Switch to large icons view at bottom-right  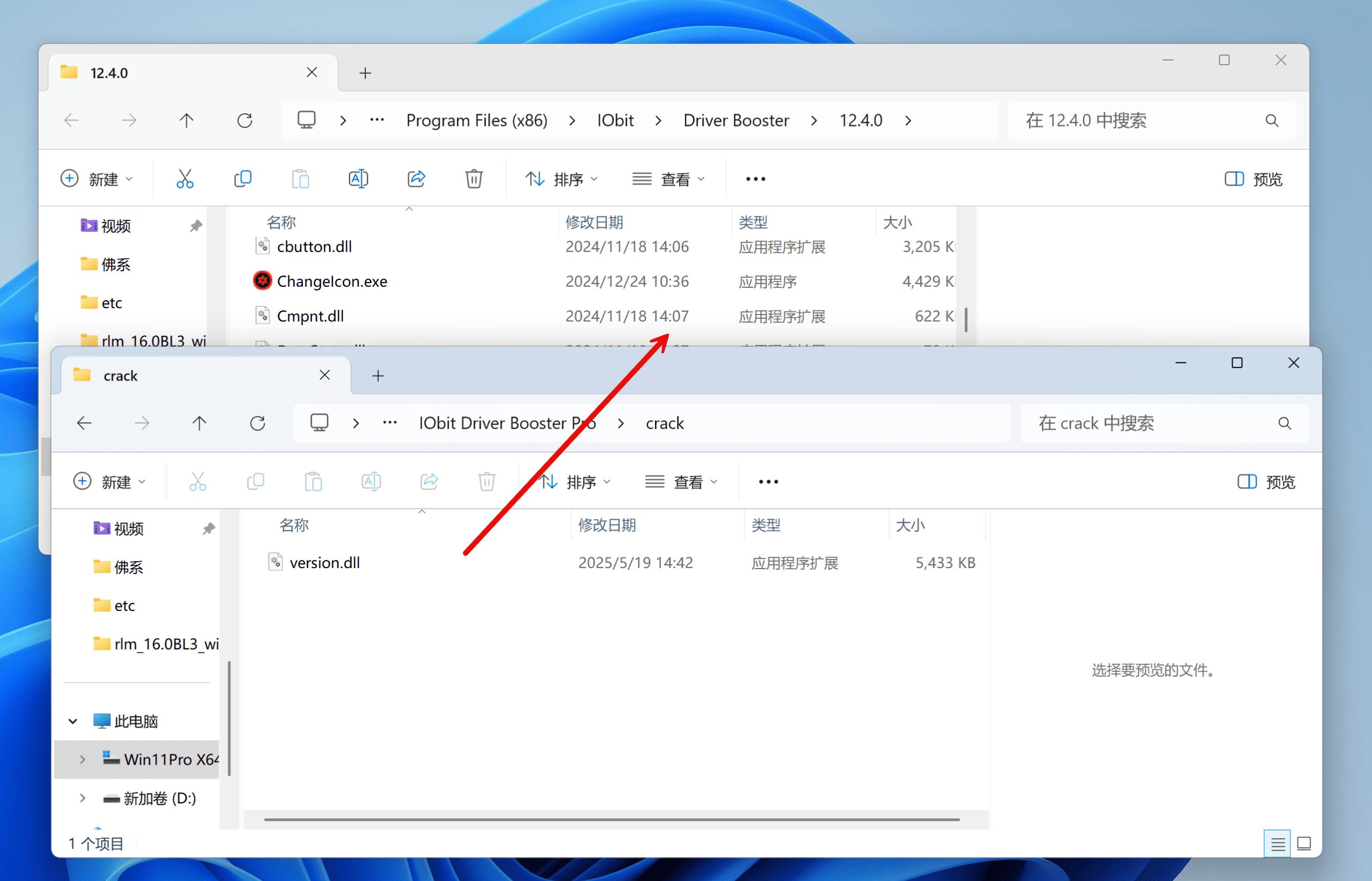tap(1304, 843)
